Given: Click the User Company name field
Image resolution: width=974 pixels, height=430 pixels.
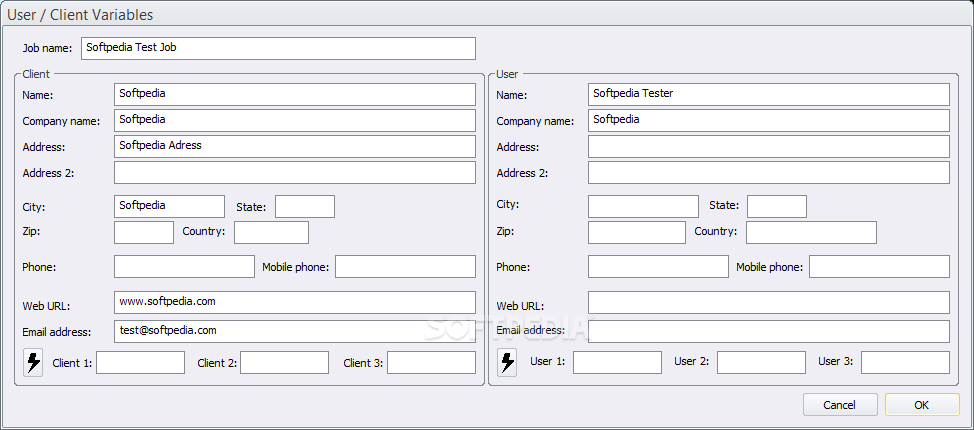Looking at the screenshot, I should 769,121.
